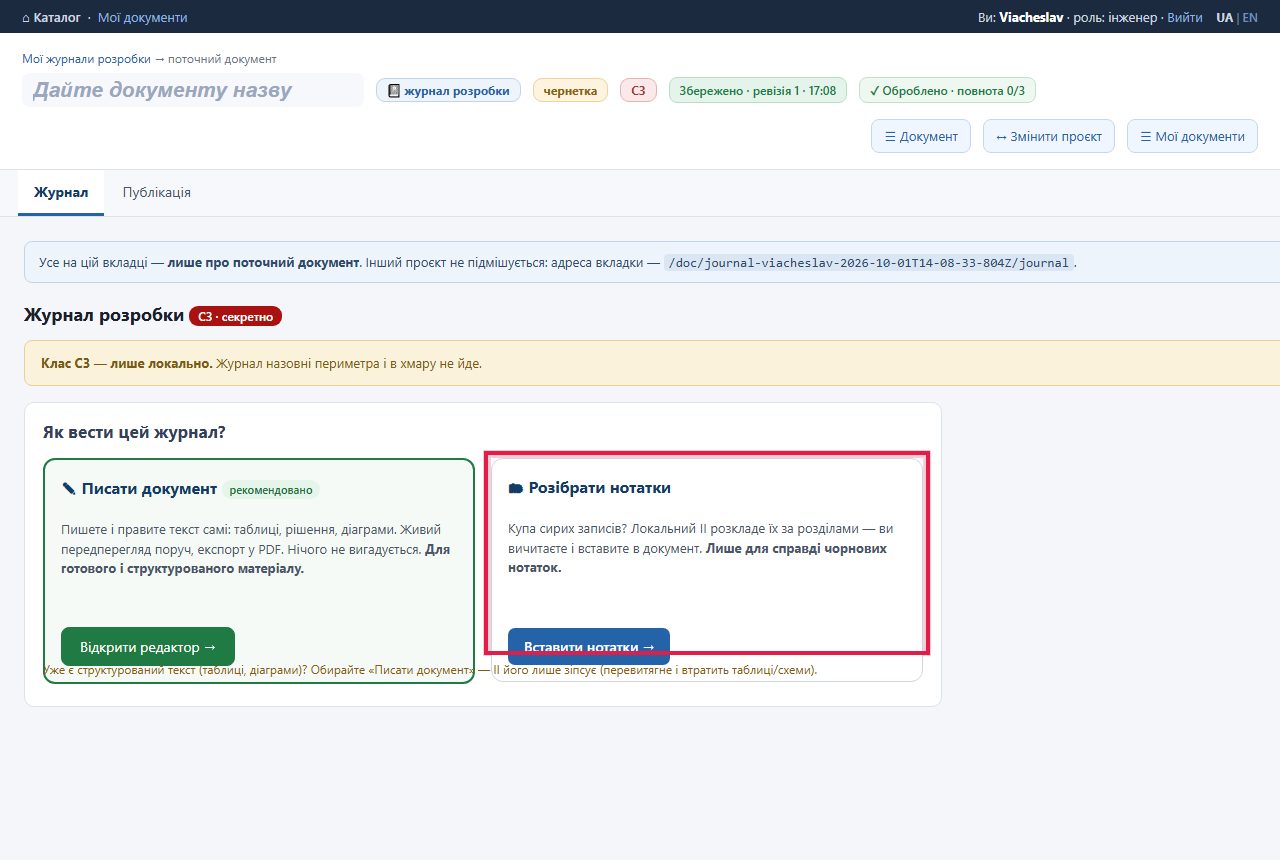Image resolution: width=1280 pixels, height=860 pixels.
Task: Click the folder icon beside Розібрати нотатки
Action: point(516,488)
